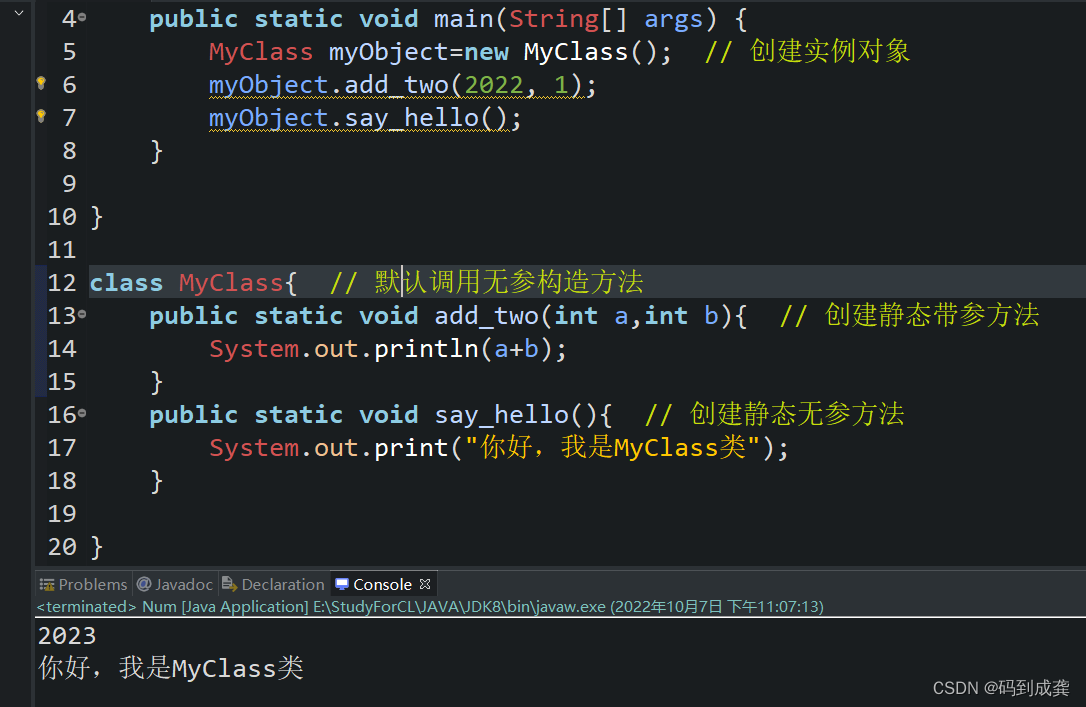Click line number 12 in the gutter
1086x707 pixels.
click(61, 282)
